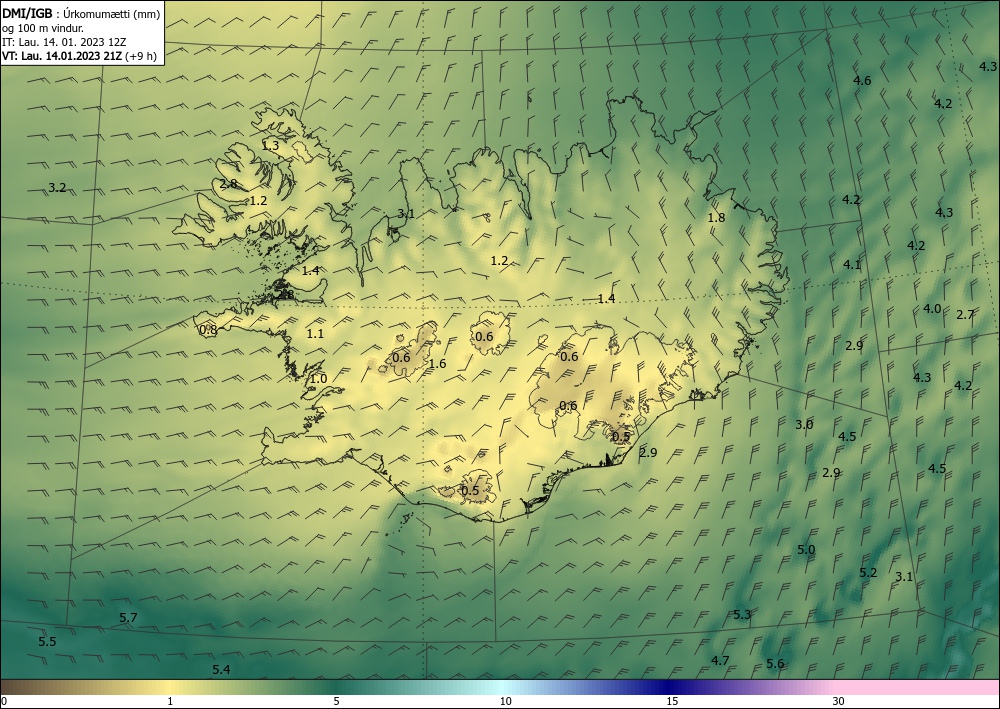Click the 4.1 value east of Iceland
The image size is (1000, 709).
tap(852, 265)
